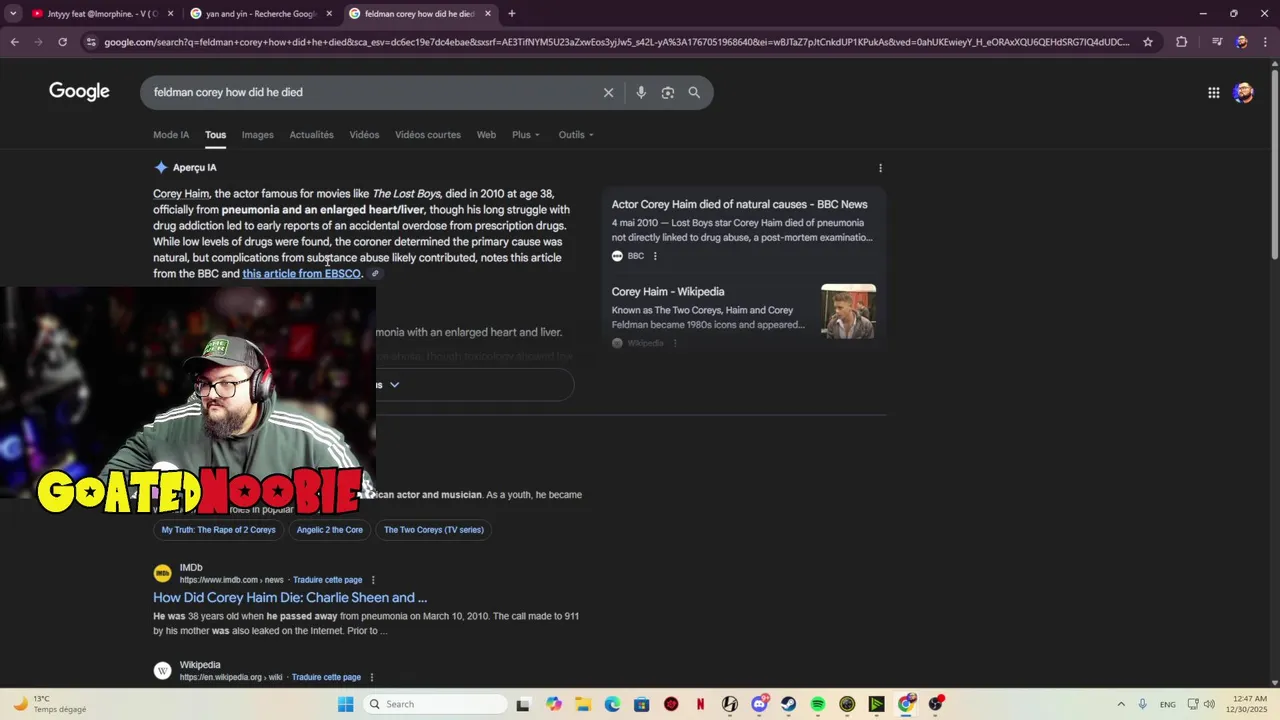Open a new browser tab
Image resolution: width=1280 pixels, height=720 pixels.
pyautogui.click(x=511, y=13)
